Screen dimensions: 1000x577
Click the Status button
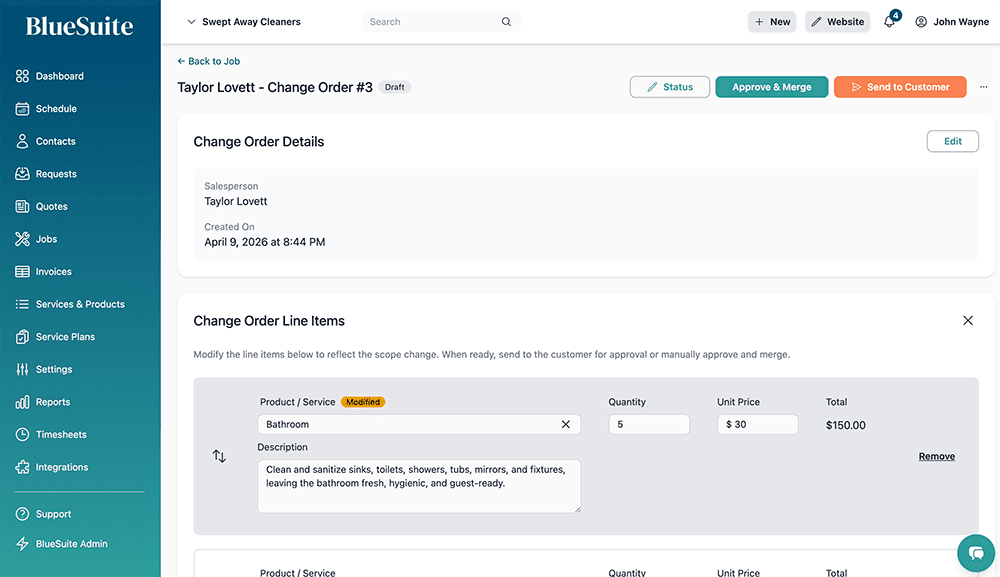point(670,87)
